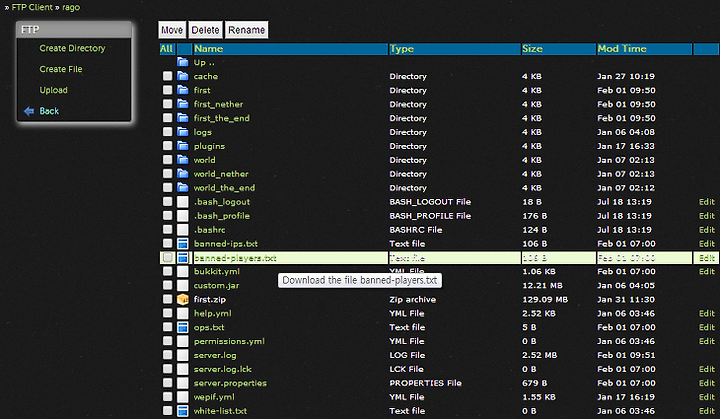Viewport: 720px width, 419px height.
Task: Sort the list by Name column
Action: tap(208, 49)
